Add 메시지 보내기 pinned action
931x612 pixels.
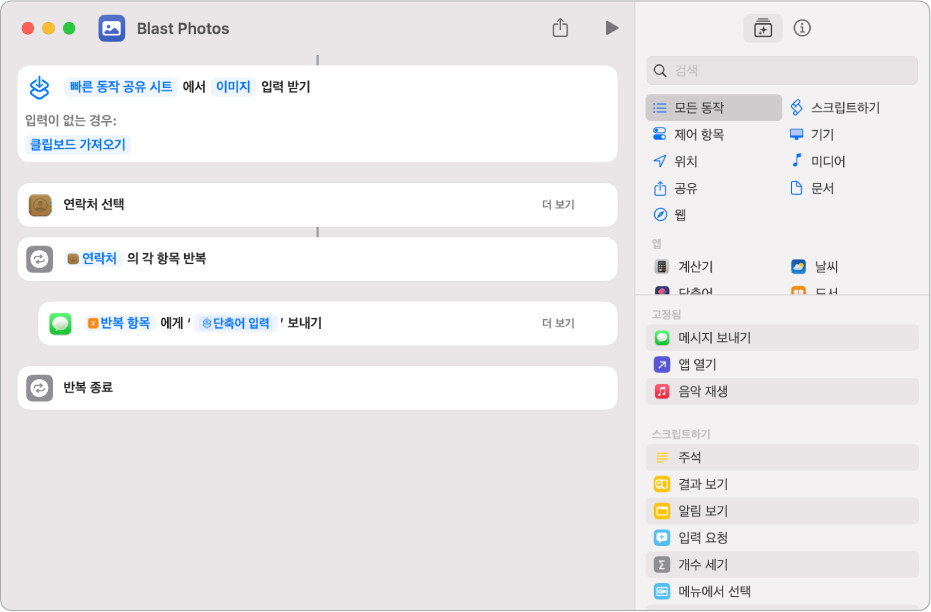[782, 338]
